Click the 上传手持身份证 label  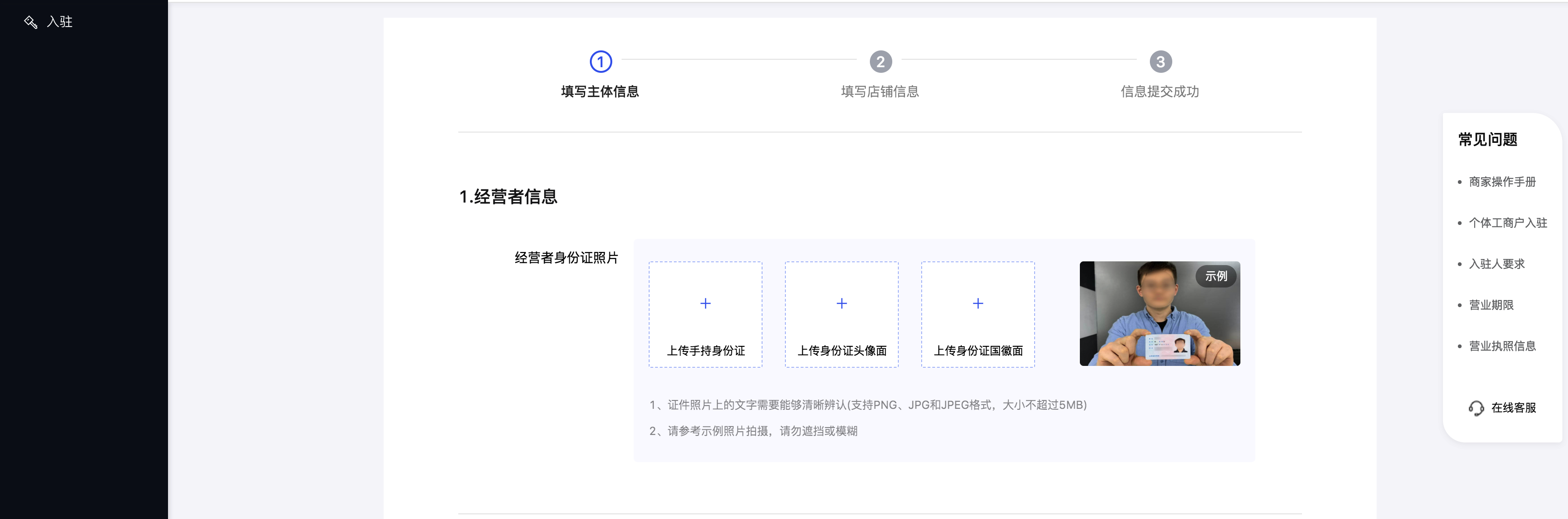click(706, 351)
